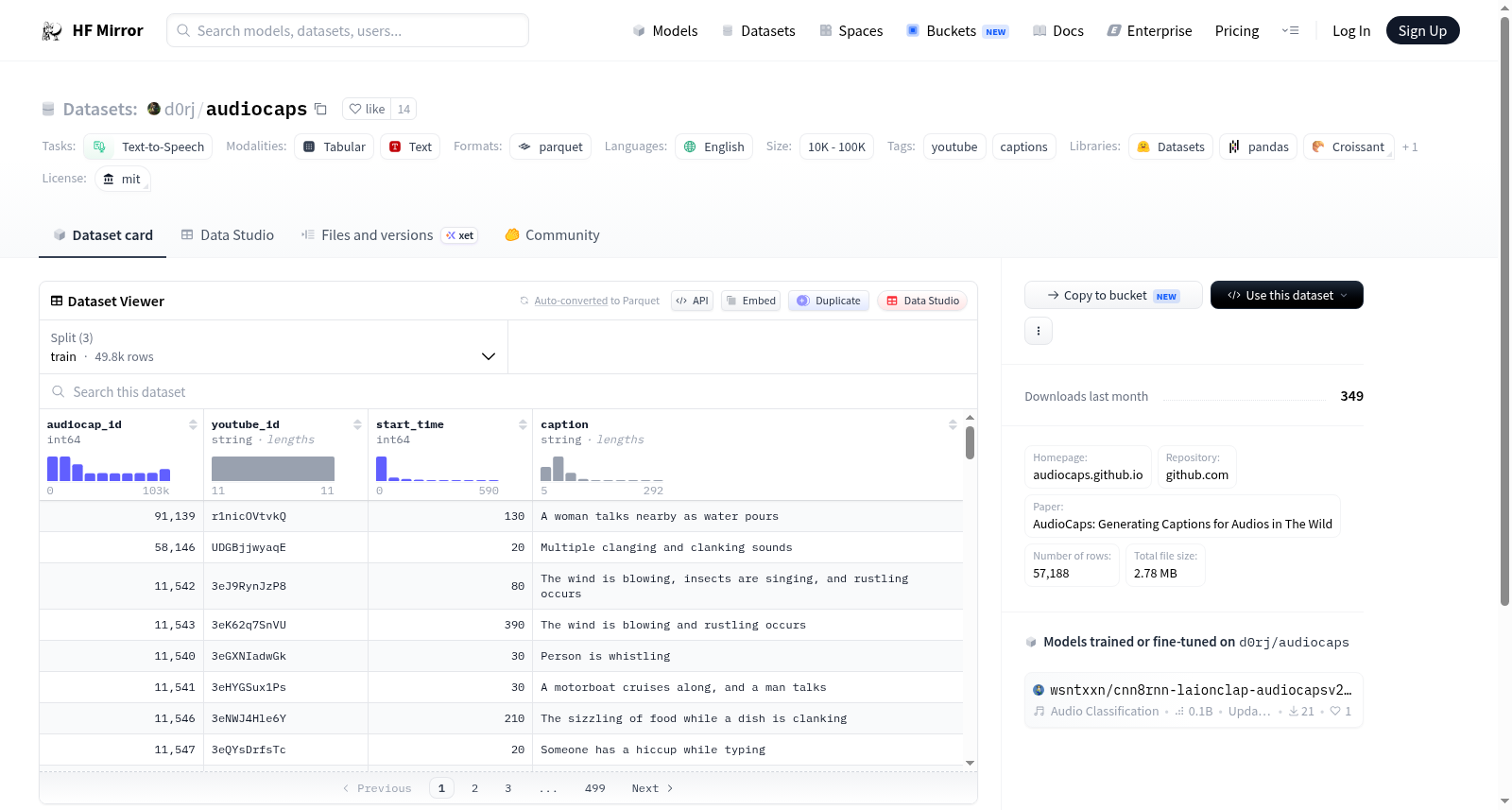Click Log In
The image size is (1512, 810).
coord(1351,30)
